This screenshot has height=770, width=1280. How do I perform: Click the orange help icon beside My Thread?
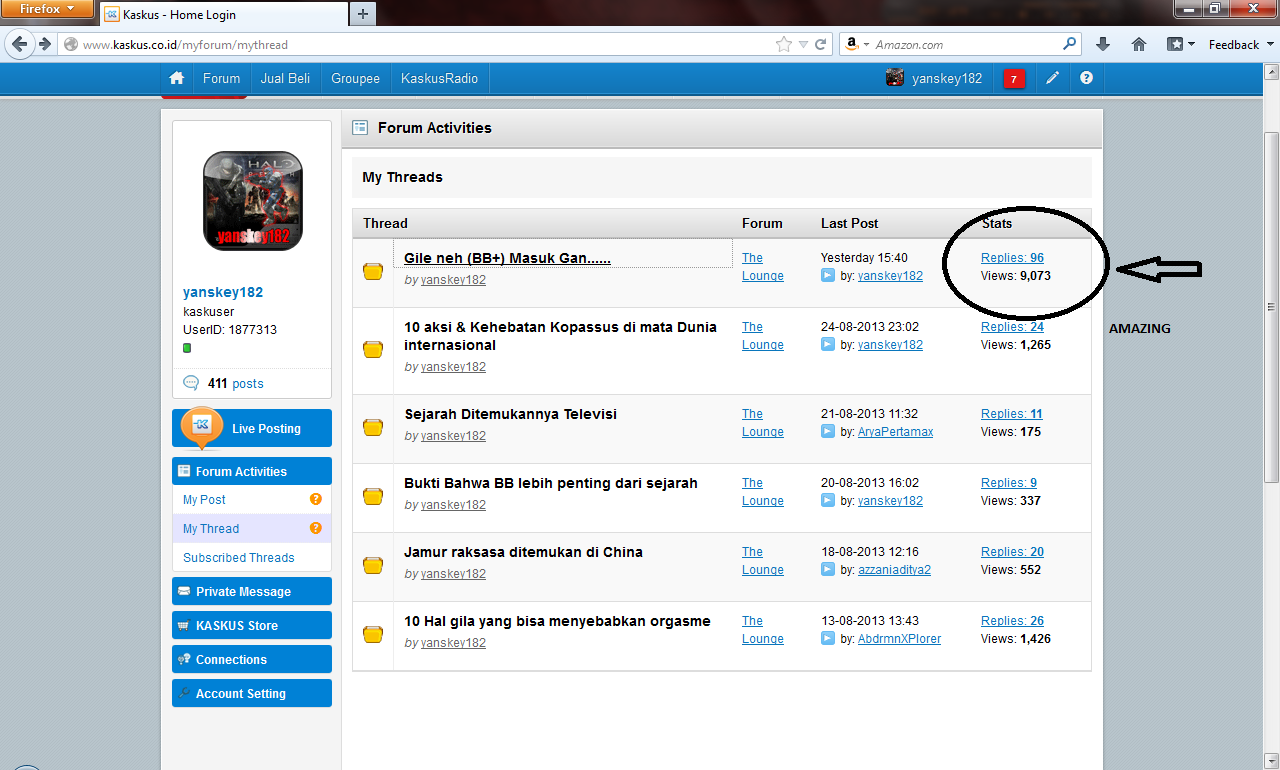(316, 528)
